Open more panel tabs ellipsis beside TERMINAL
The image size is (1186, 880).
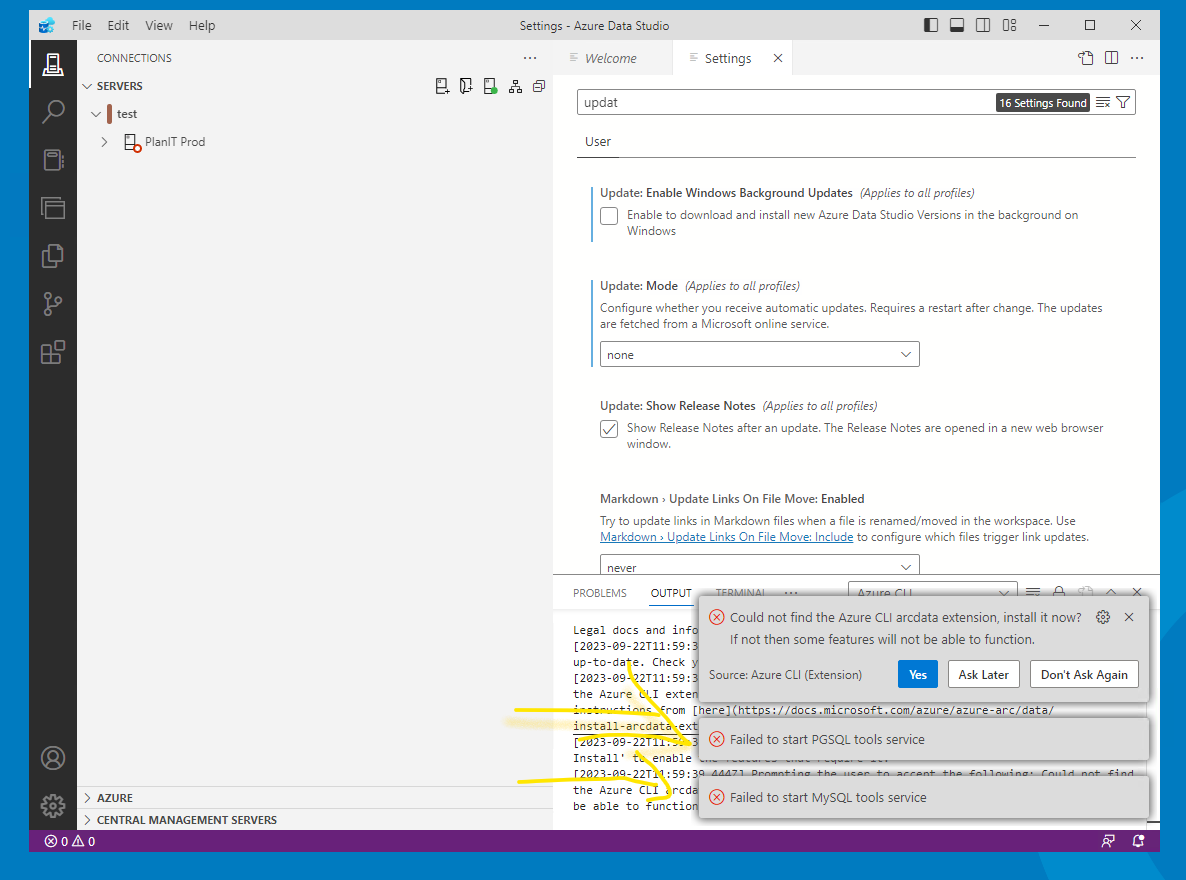pyautogui.click(x=791, y=592)
